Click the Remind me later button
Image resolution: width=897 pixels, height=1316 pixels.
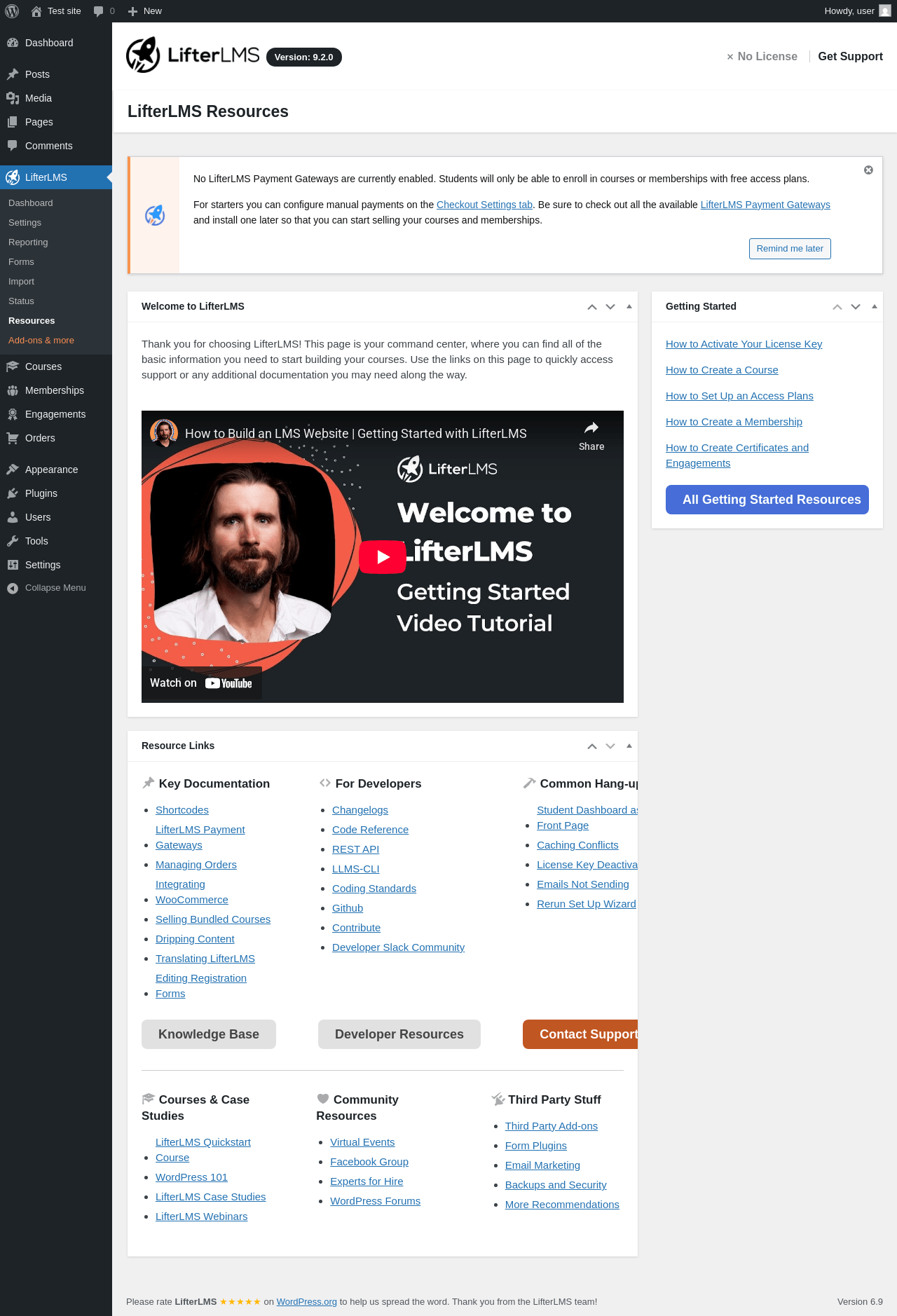click(790, 249)
